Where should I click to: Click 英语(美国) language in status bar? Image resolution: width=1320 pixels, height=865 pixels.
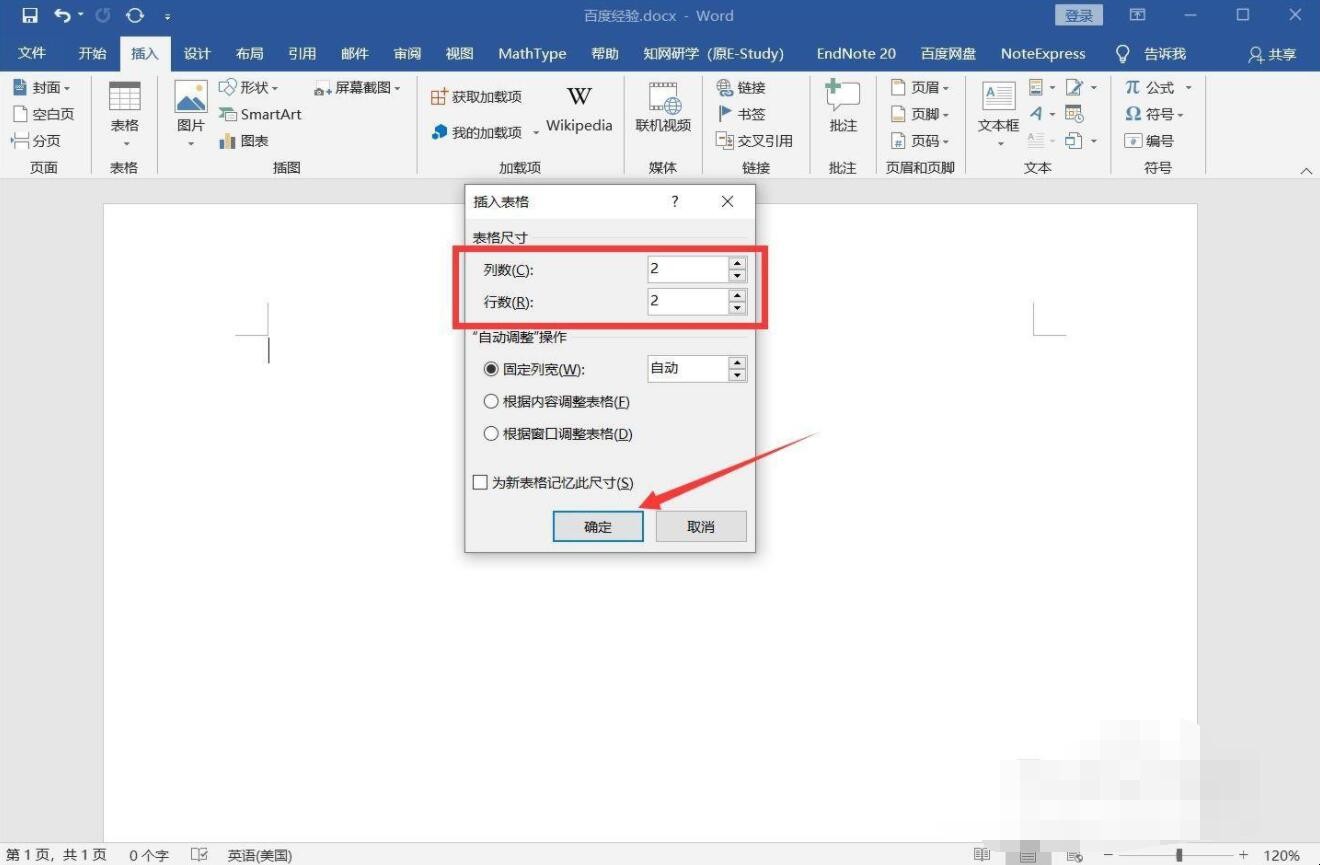pos(259,855)
